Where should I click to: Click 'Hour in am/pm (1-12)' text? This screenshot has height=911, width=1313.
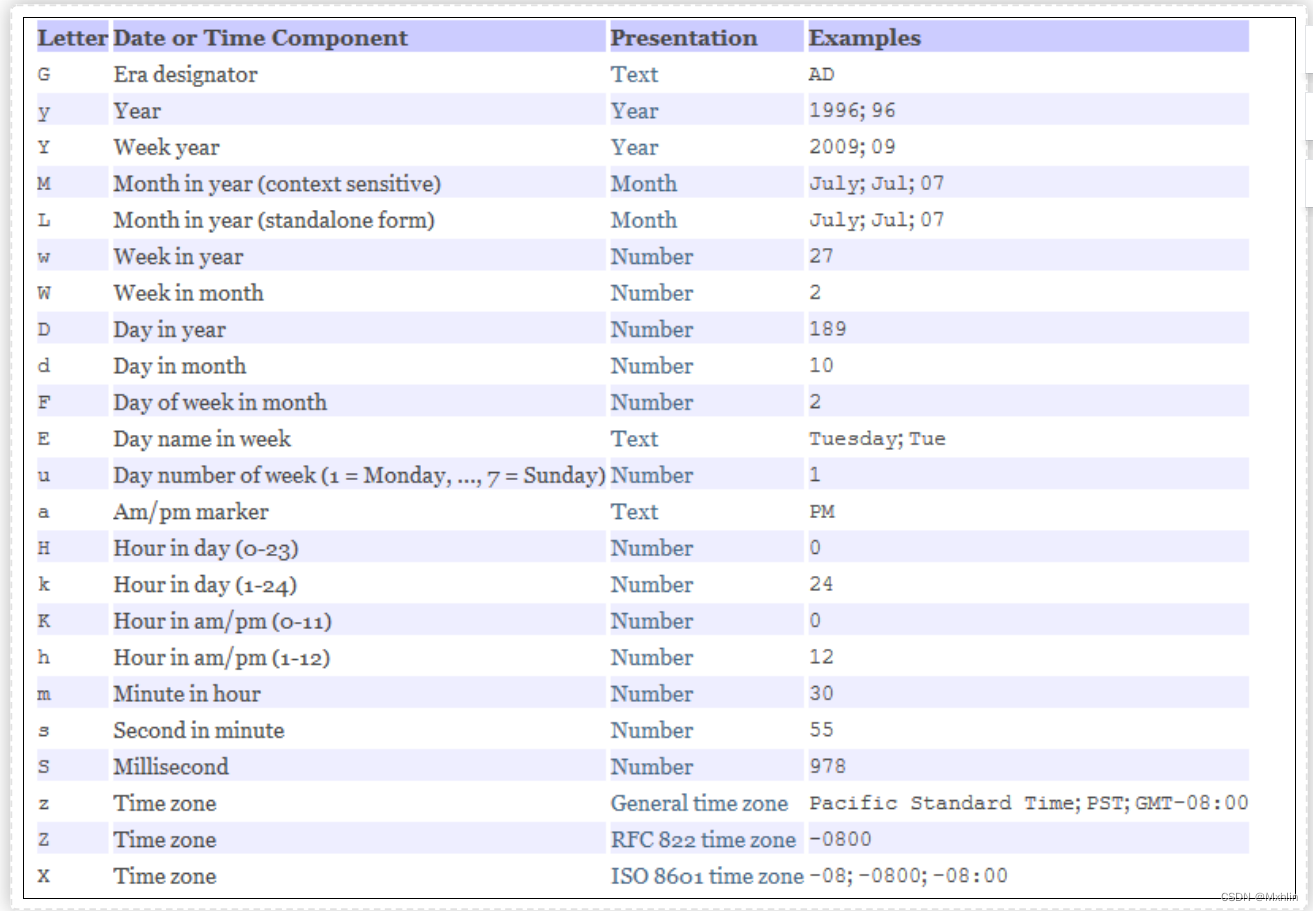[221, 657]
